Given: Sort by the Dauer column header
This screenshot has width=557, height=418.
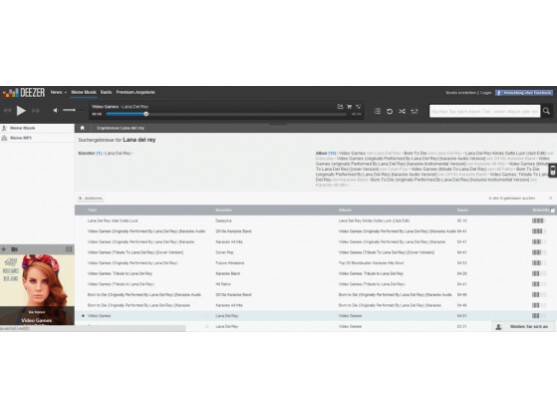Looking at the screenshot, I should click(x=462, y=210).
